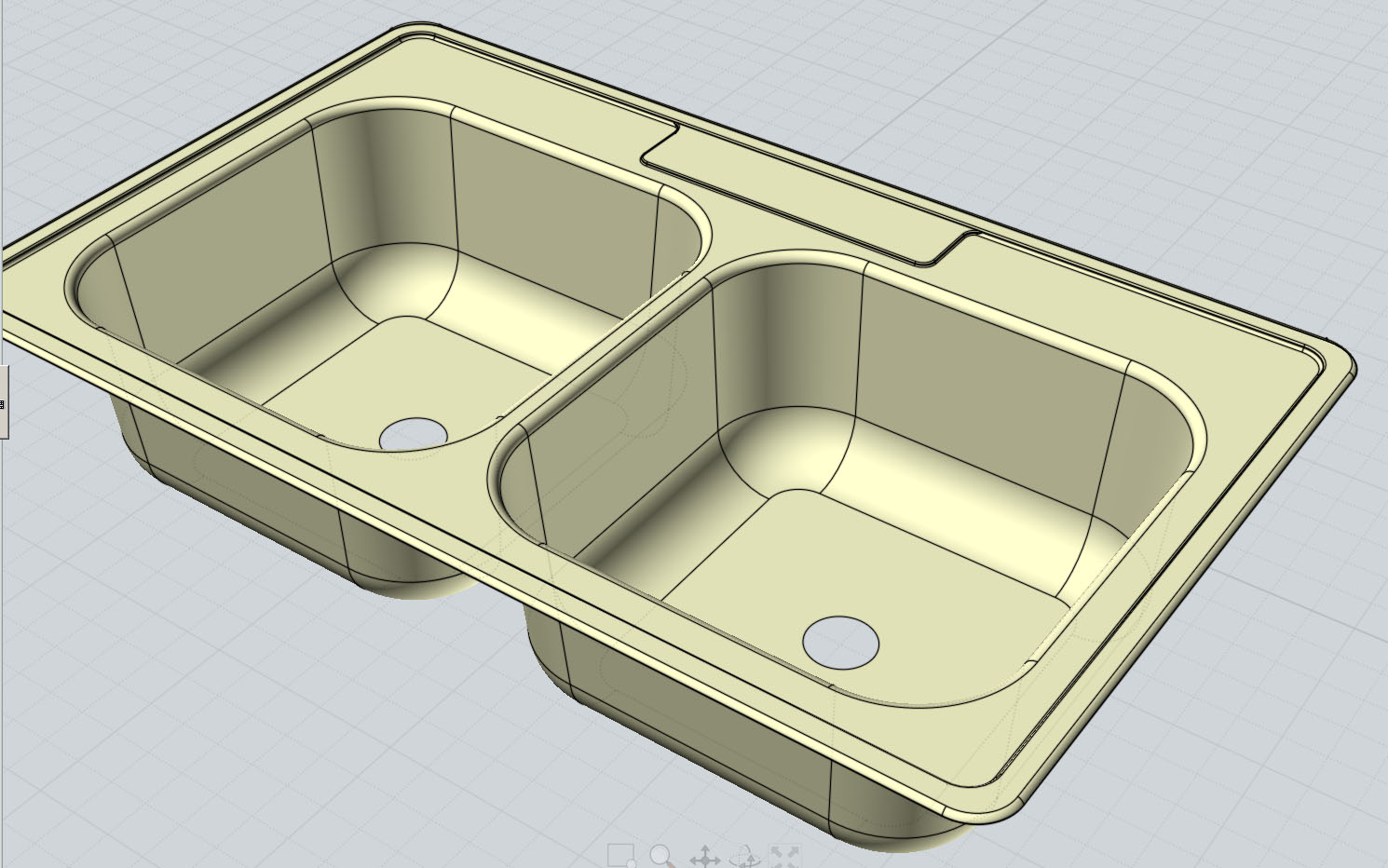This screenshot has height=868, width=1388.
Task: Open the collapsed side panel tab on left edge
Action: tap(4, 402)
